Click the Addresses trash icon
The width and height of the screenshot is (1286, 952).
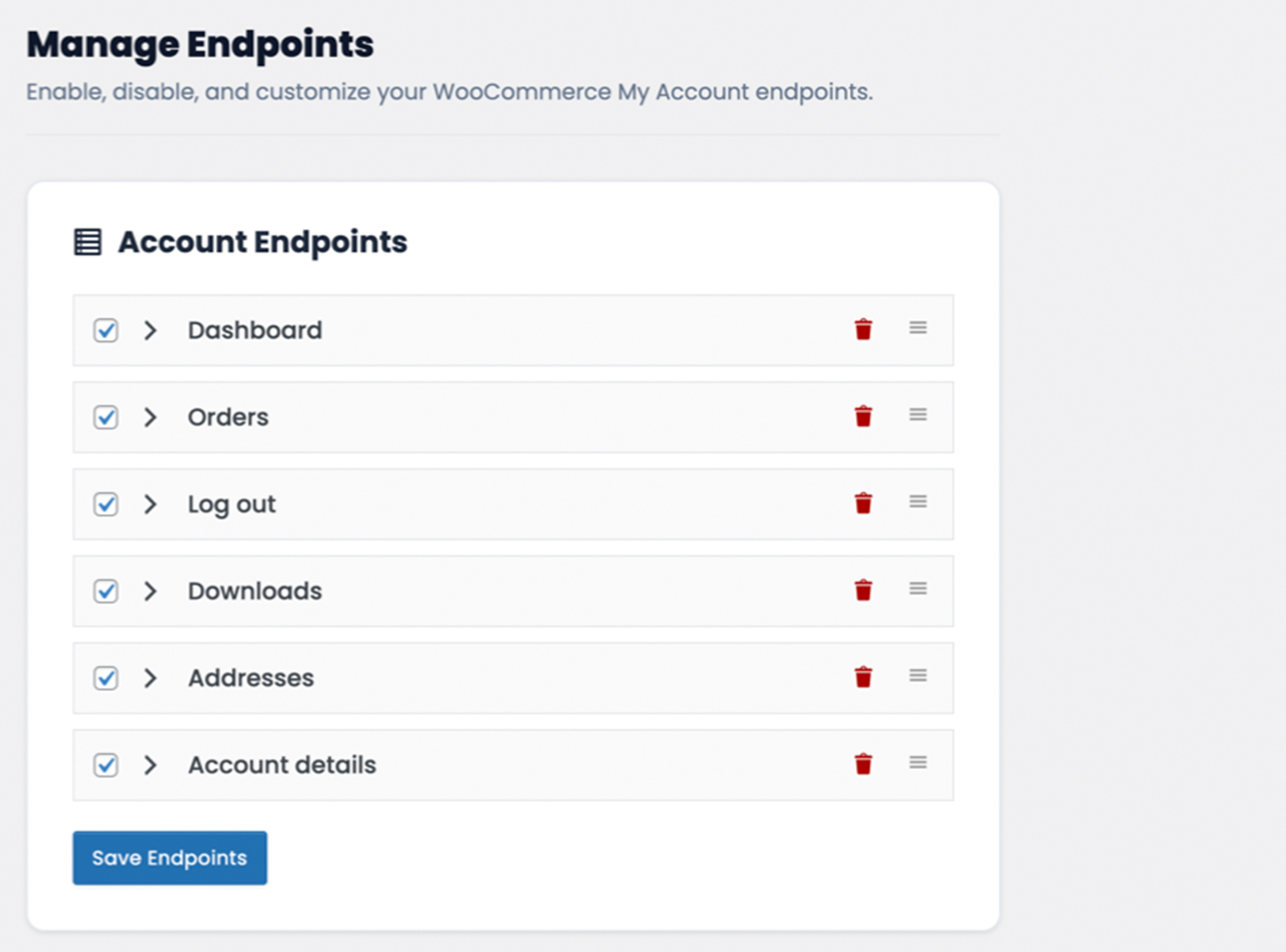pos(863,678)
